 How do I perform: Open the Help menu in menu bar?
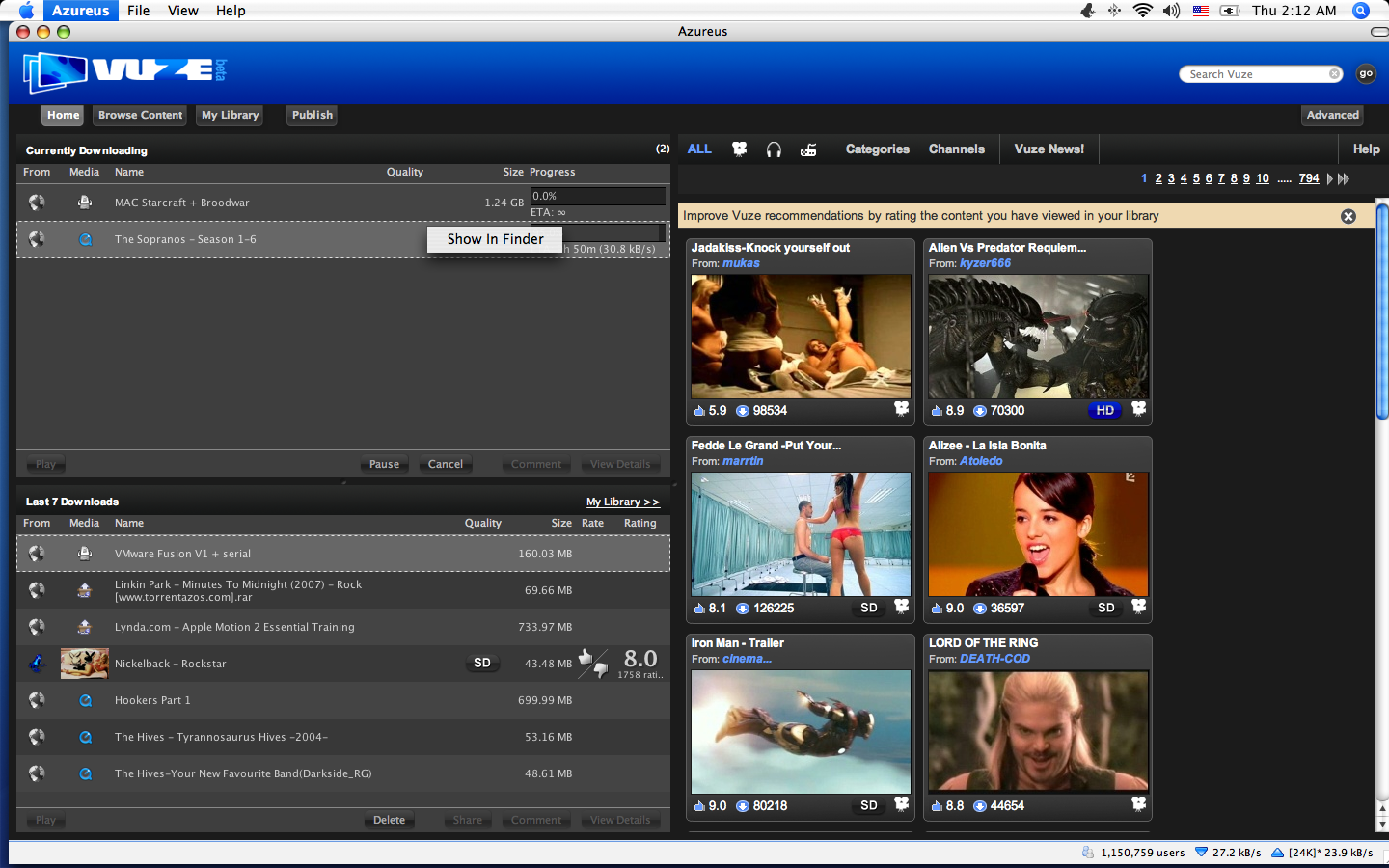[231, 11]
